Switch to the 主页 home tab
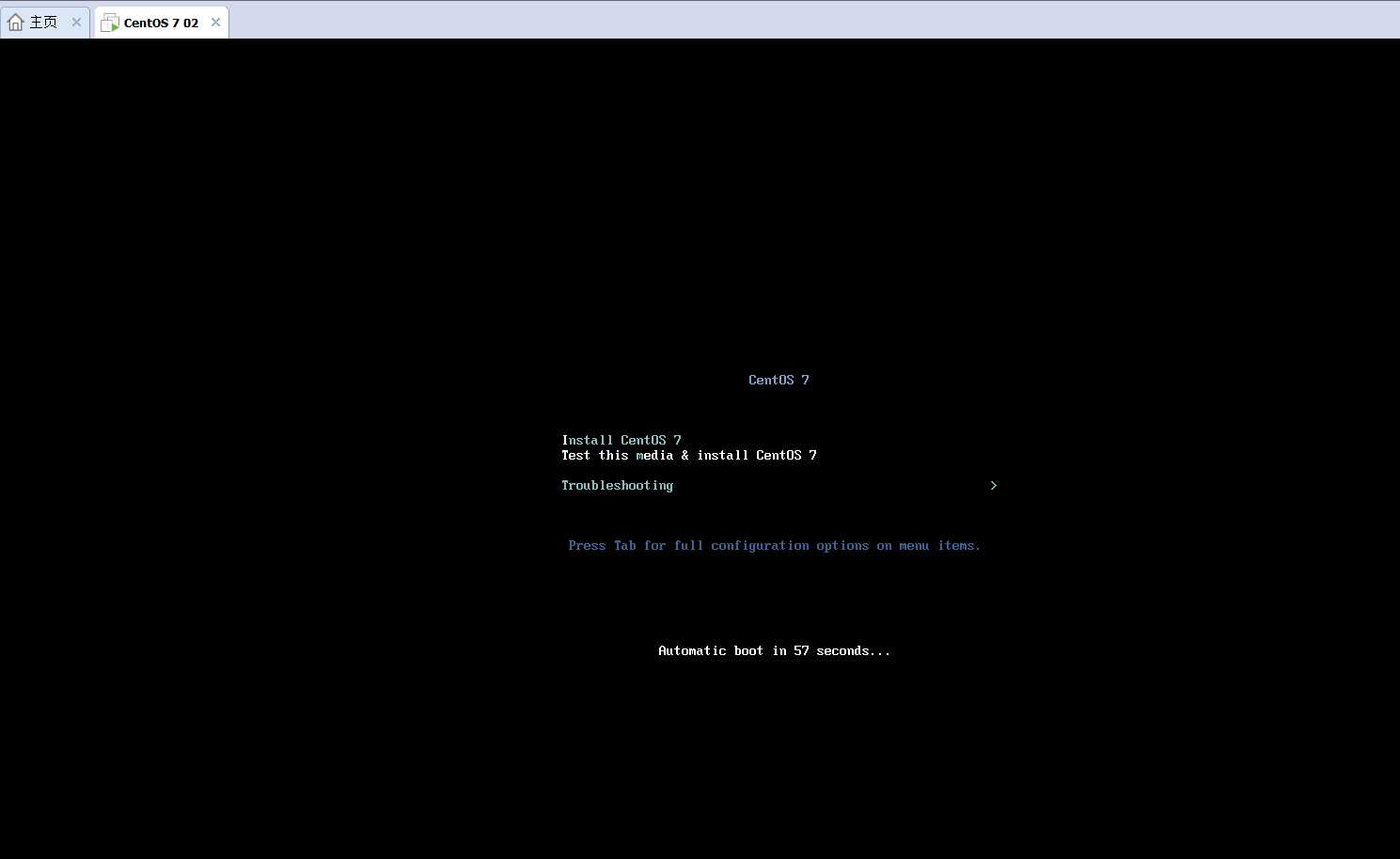This screenshot has height=859, width=1400. [44, 23]
